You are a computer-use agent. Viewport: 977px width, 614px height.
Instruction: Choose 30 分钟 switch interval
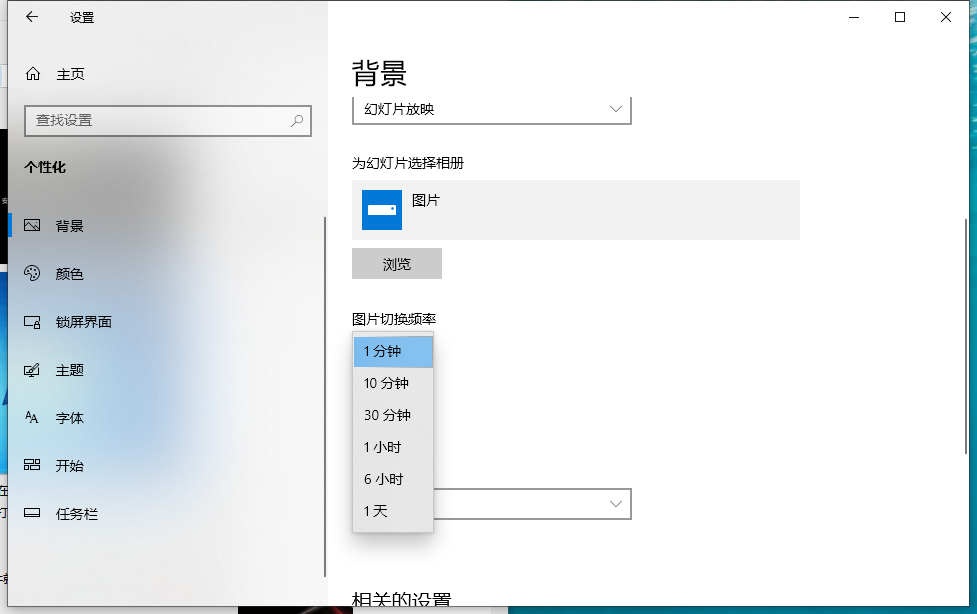pos(393,415)
